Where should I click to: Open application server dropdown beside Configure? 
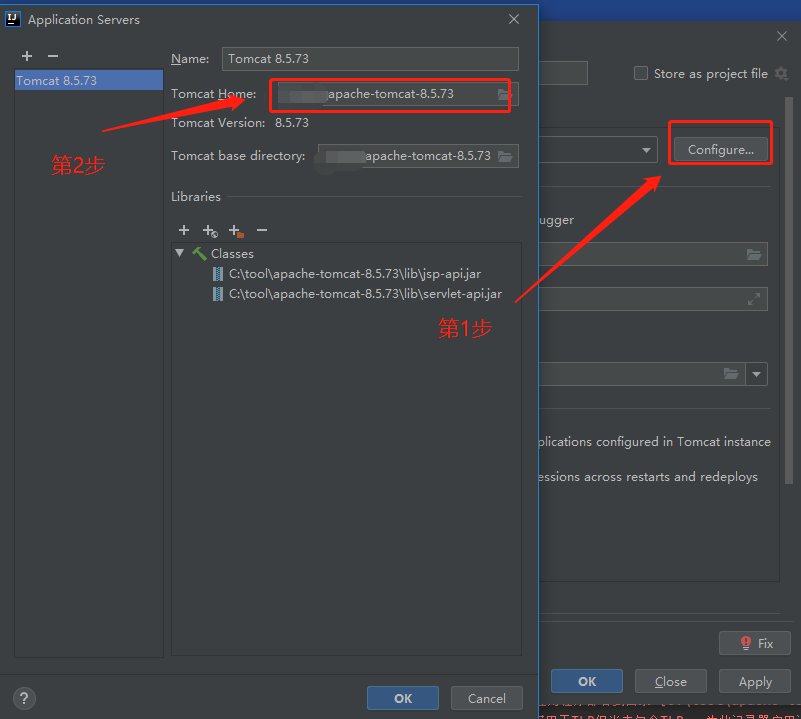(x=646, y=150)
